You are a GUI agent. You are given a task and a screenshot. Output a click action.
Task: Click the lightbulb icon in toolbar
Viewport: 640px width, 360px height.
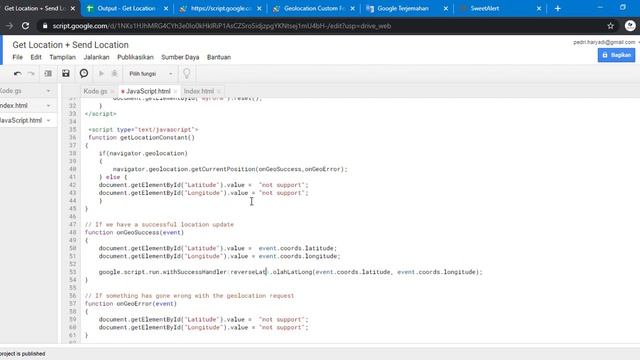tap(187, 73)
